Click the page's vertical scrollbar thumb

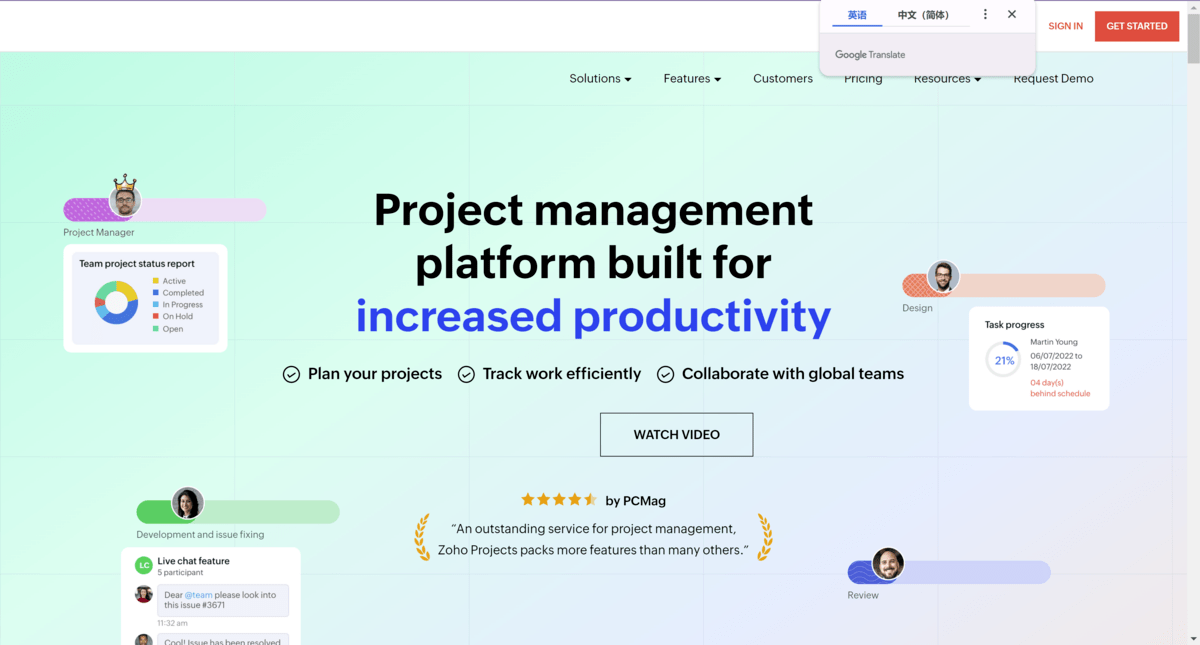click(1192, 40)
